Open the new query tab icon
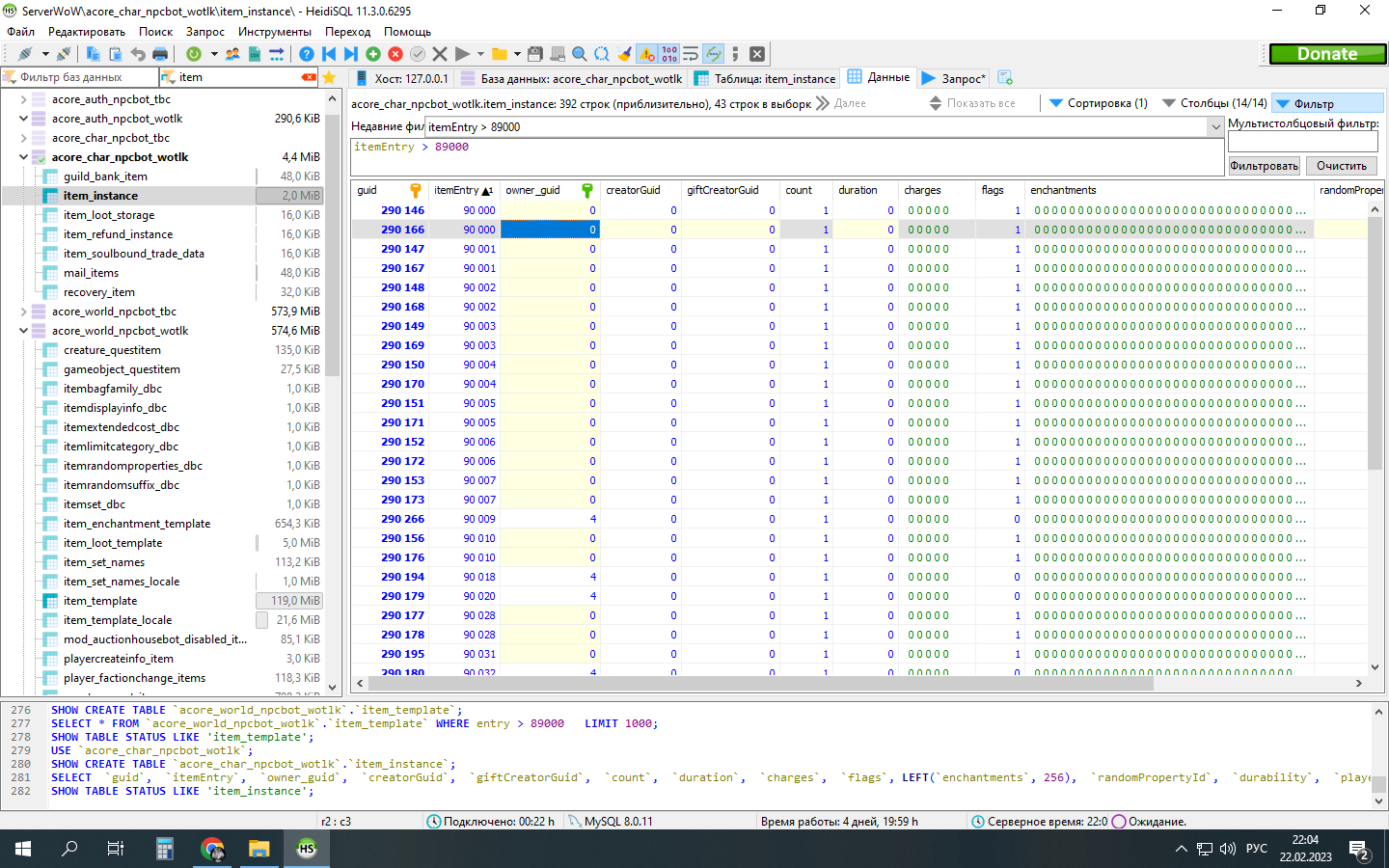 click(x=1005, y=78)
